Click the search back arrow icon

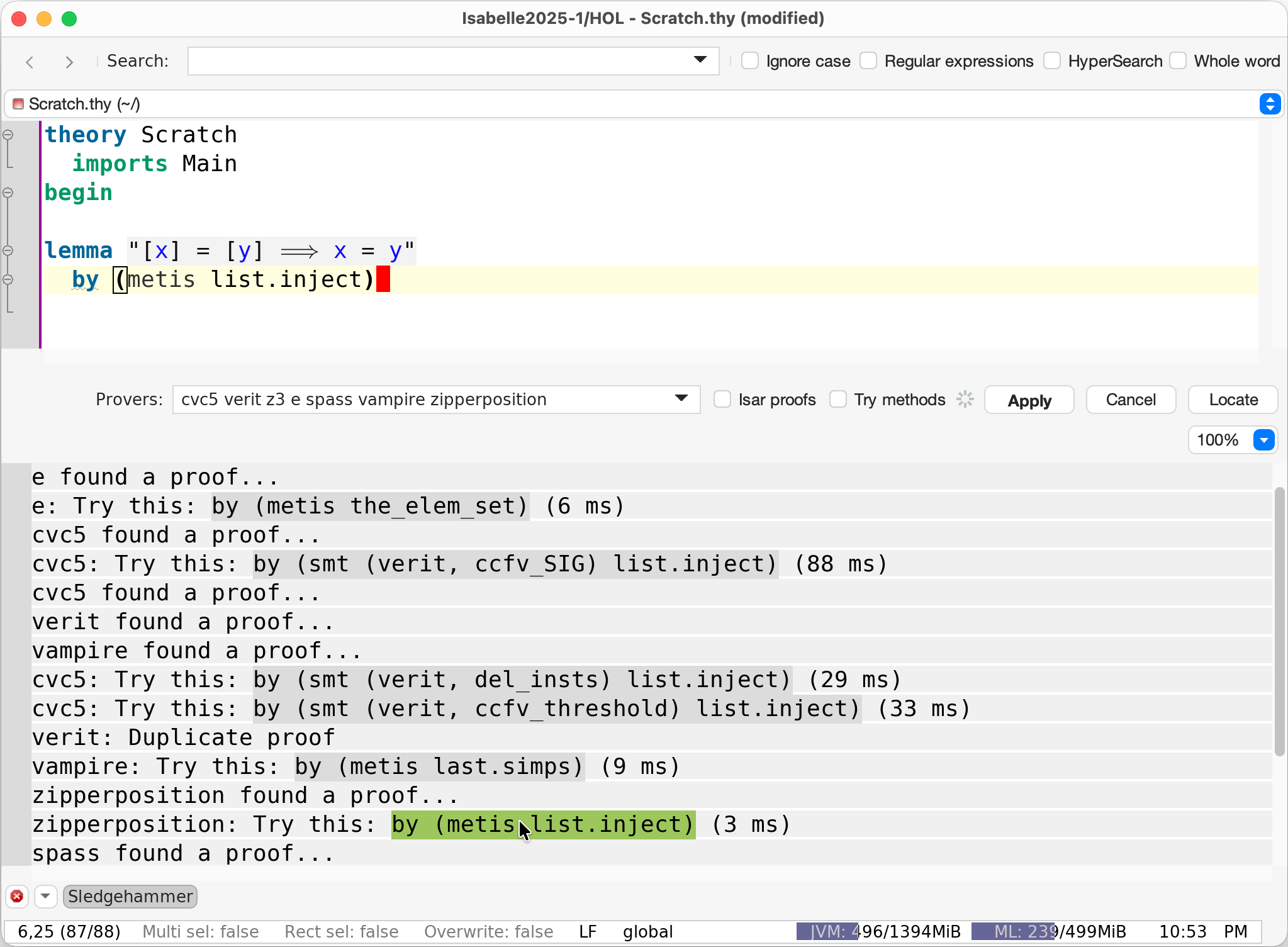30,62
